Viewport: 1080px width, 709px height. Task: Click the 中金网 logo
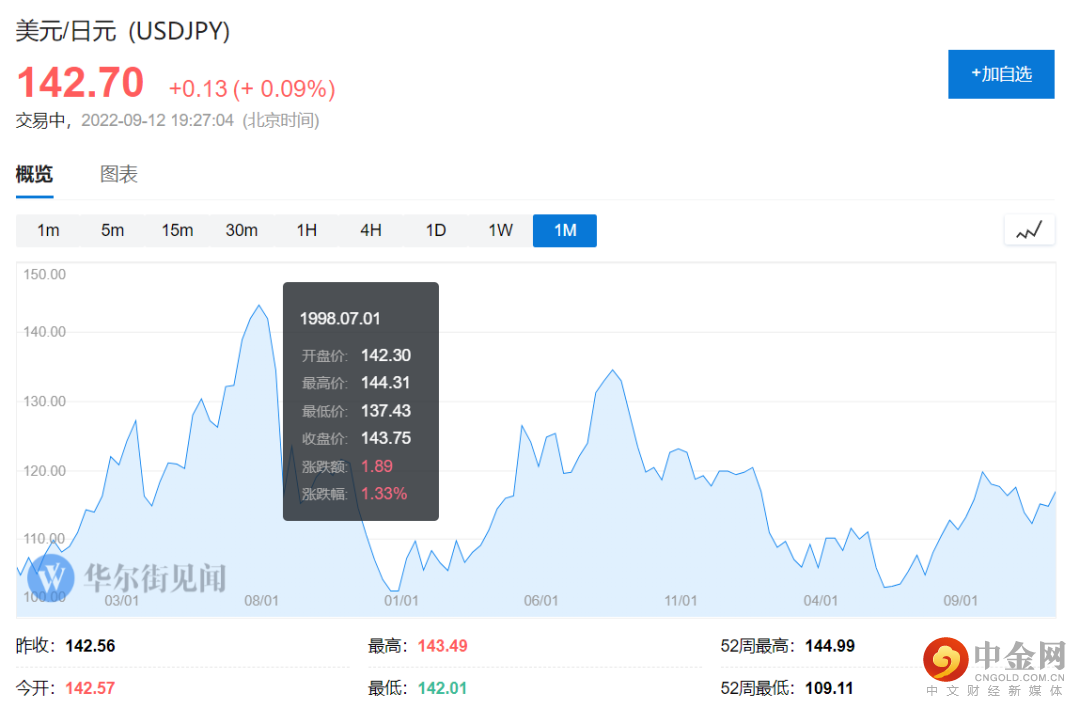[995, 667]
